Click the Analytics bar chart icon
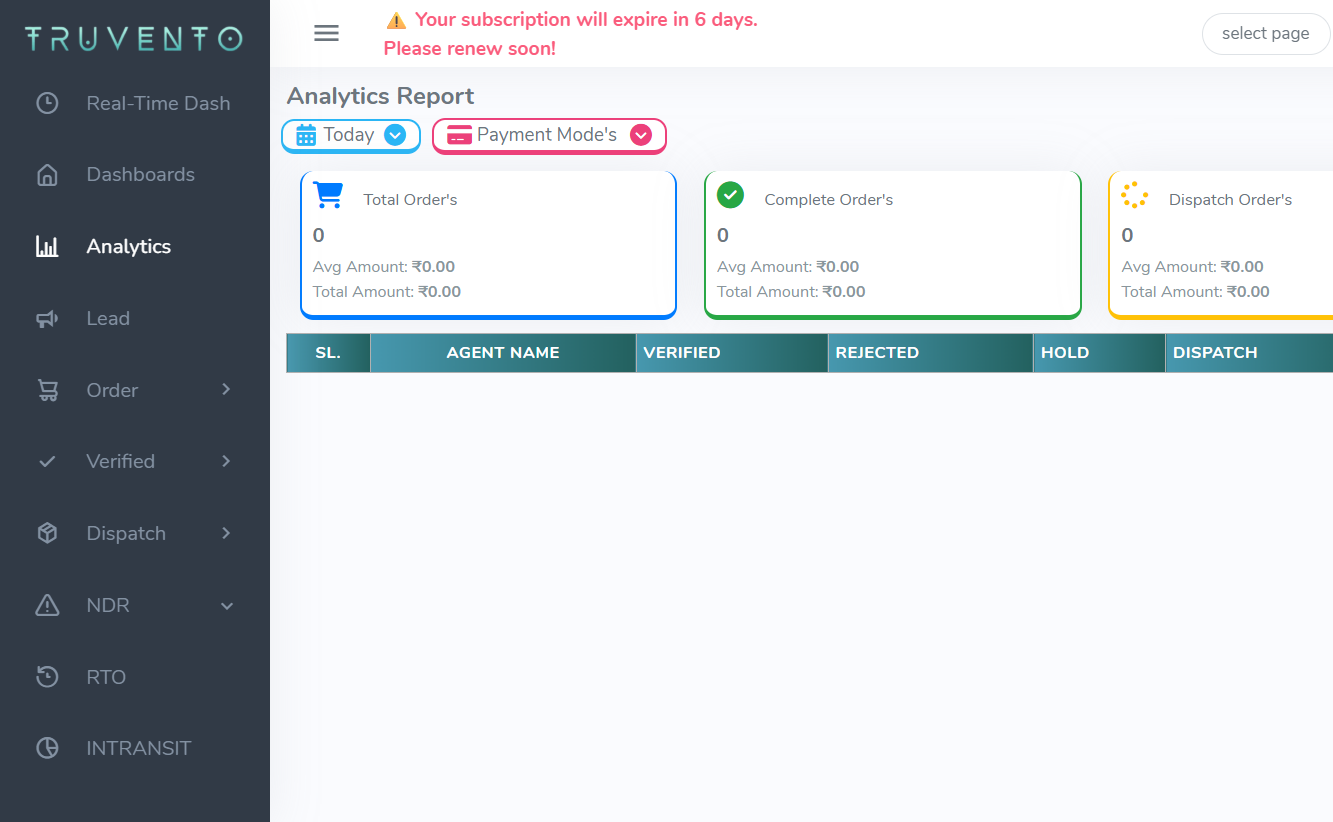 [x=47, y=247]
